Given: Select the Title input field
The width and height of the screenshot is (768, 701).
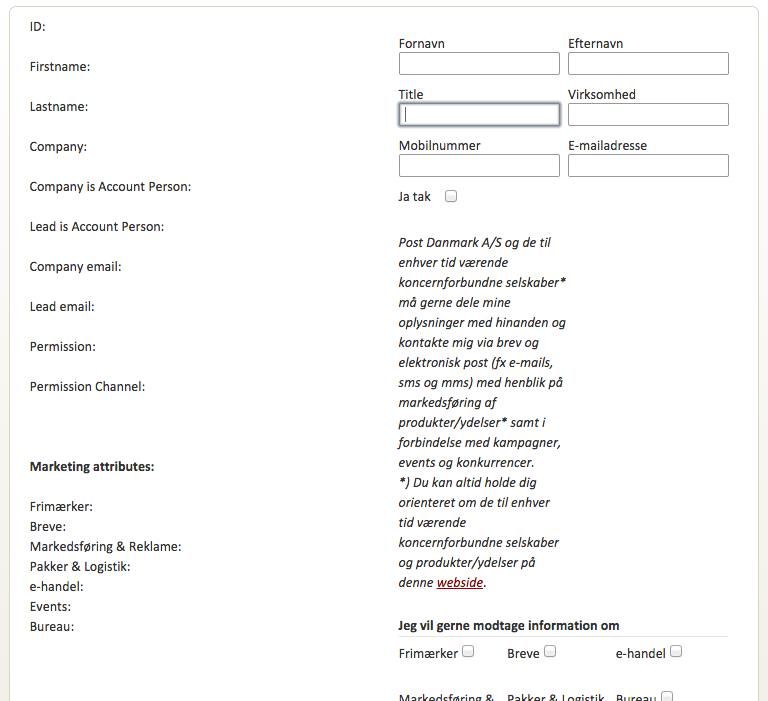Looking at the screenshot, I should [x=479, y=115].
